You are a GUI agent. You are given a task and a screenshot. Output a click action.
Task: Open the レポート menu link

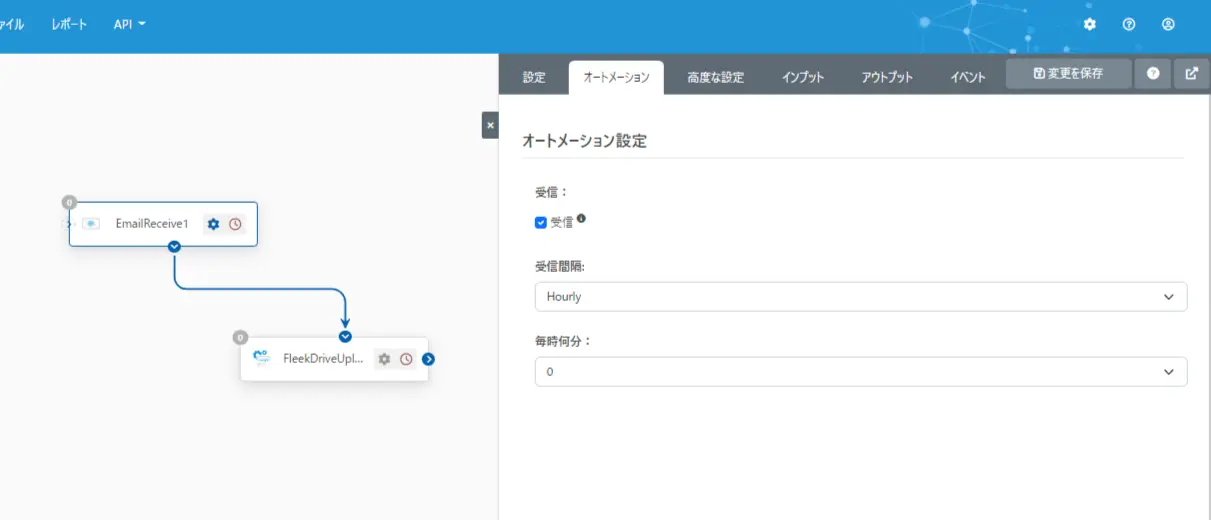(69, 24)
